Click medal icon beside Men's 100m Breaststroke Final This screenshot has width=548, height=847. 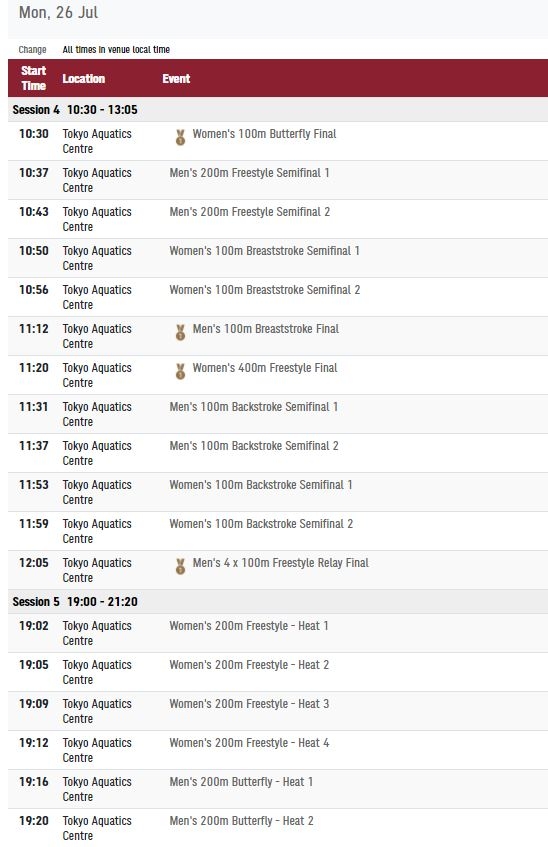click(181, 333)
